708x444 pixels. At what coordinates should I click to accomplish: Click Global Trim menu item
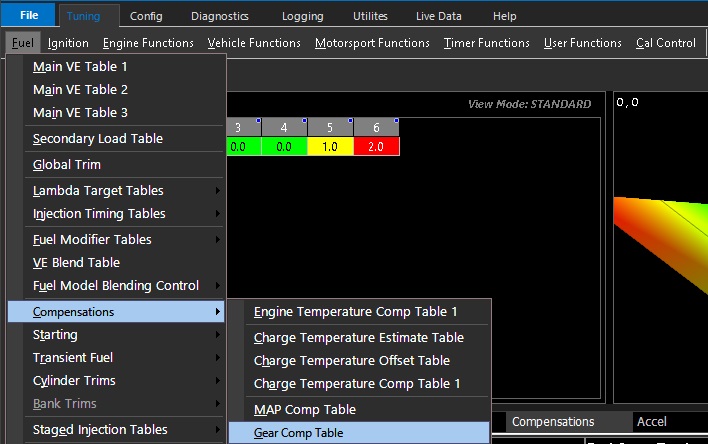(x=66, y=165)
